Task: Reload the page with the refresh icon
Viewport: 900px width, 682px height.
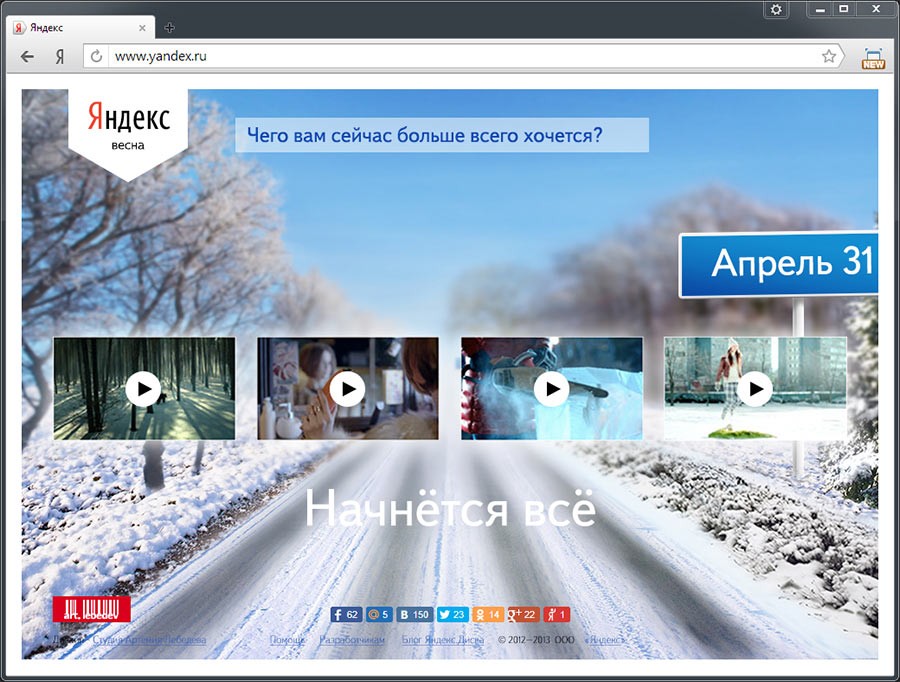Action: click(97, 57)
